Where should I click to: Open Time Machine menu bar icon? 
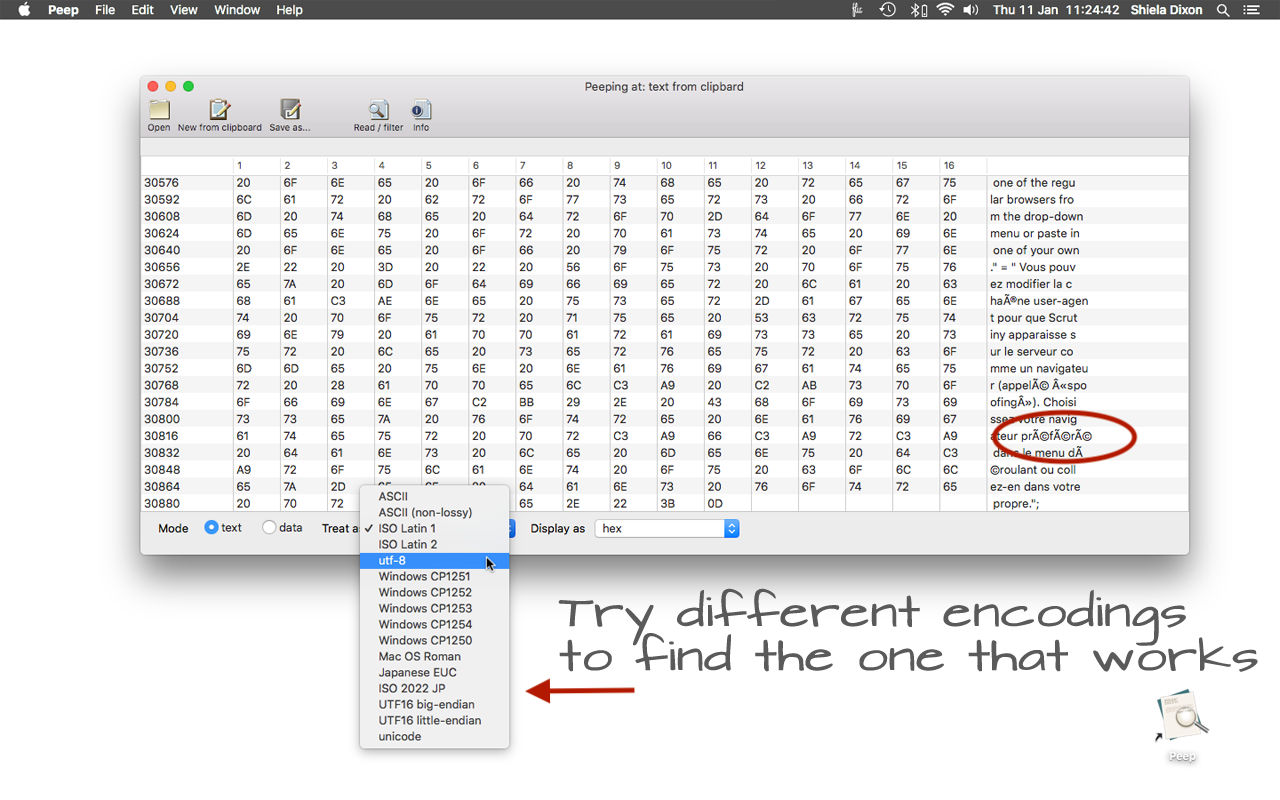click(x=888, y=10)
